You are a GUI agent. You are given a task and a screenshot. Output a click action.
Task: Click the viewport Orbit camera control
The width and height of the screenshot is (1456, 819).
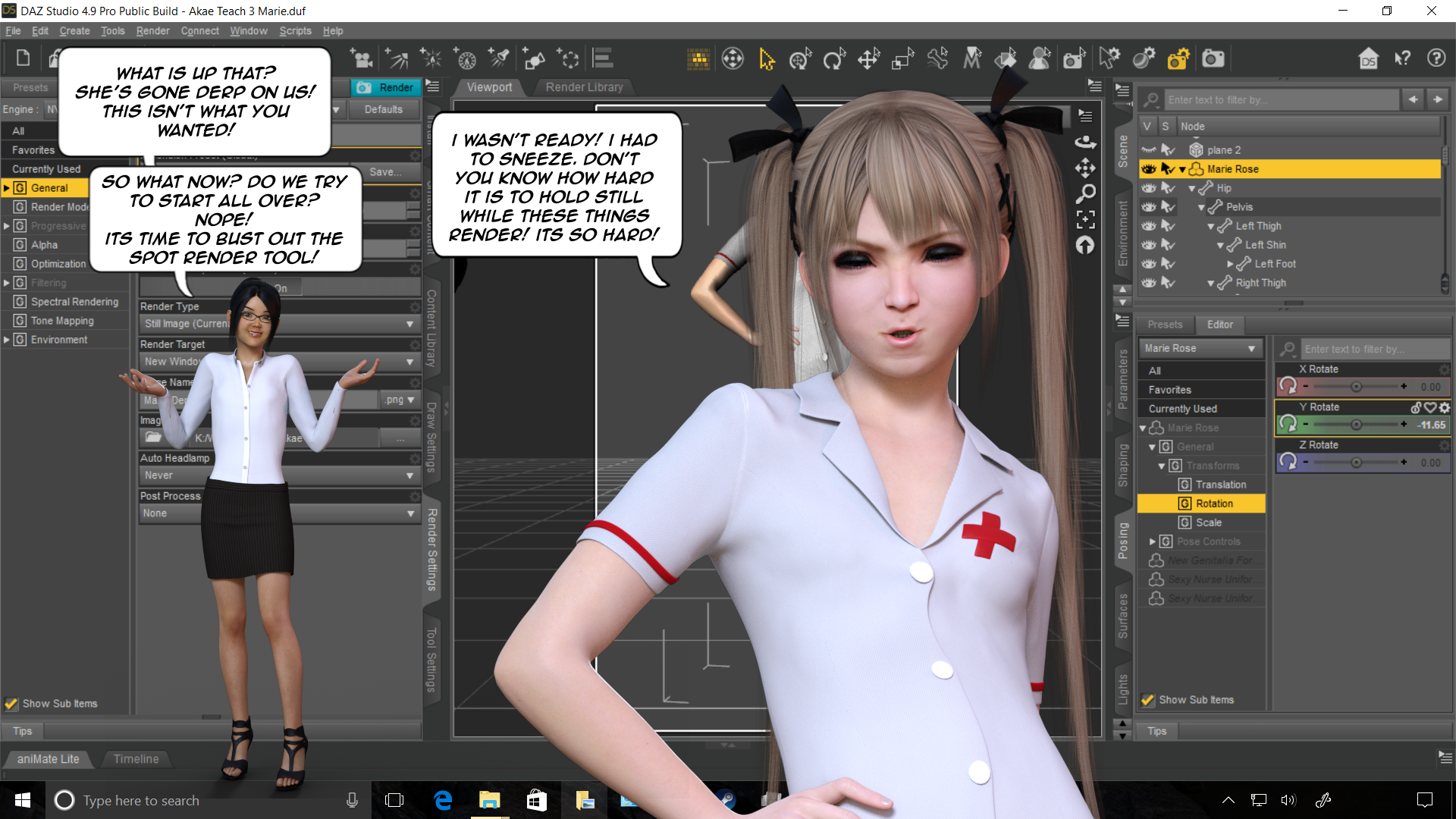1085,142
